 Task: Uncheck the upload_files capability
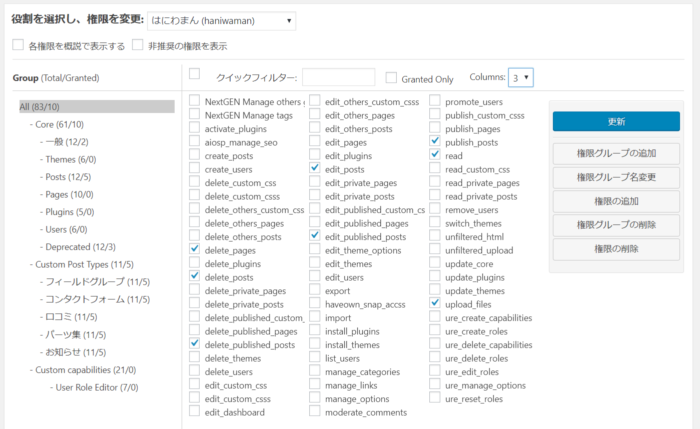tap(435, 303)
